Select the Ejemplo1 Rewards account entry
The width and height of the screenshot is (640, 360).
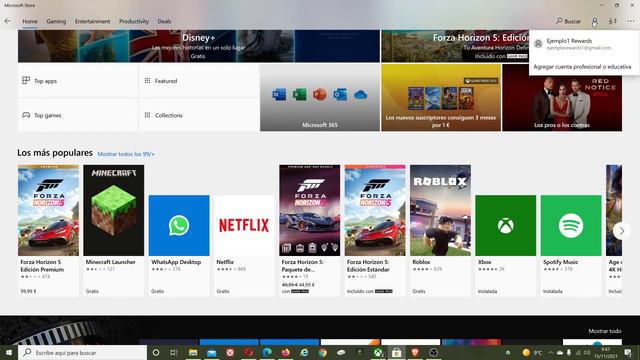584,44
